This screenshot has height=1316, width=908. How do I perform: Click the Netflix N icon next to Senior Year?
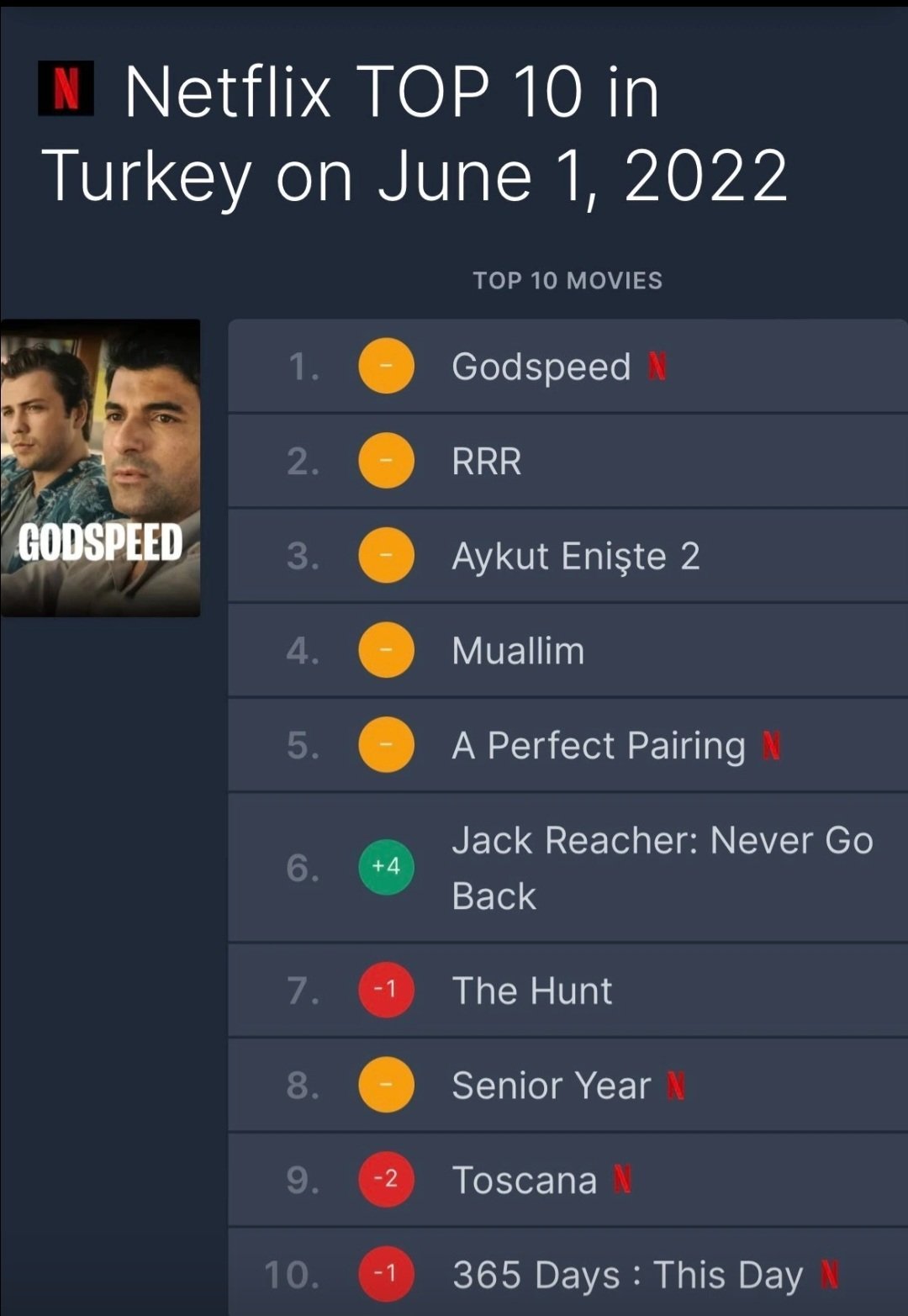tap(676, 1086)
